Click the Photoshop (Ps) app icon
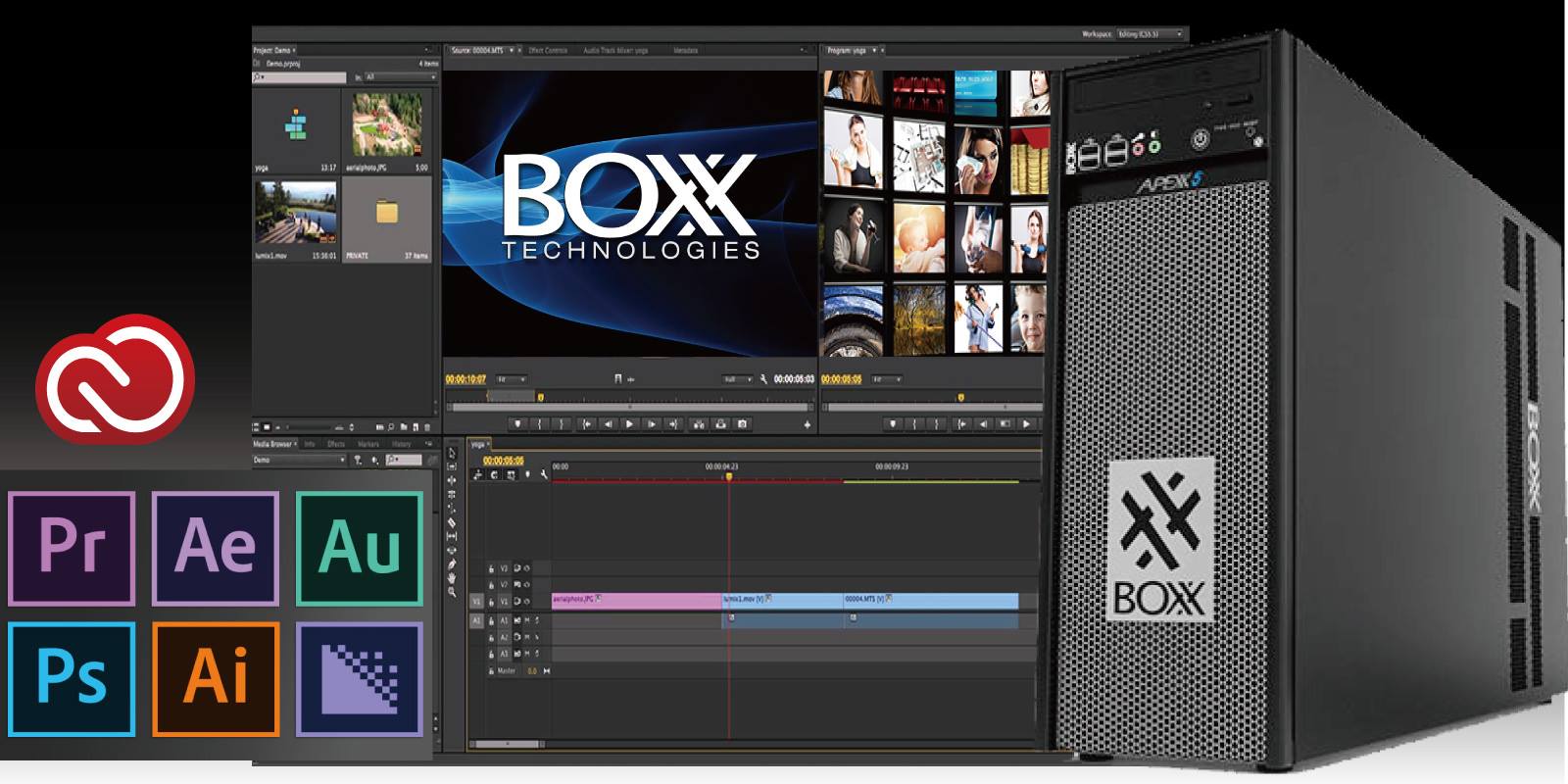This screenshot has height=784, width=1568. (72, 678)
